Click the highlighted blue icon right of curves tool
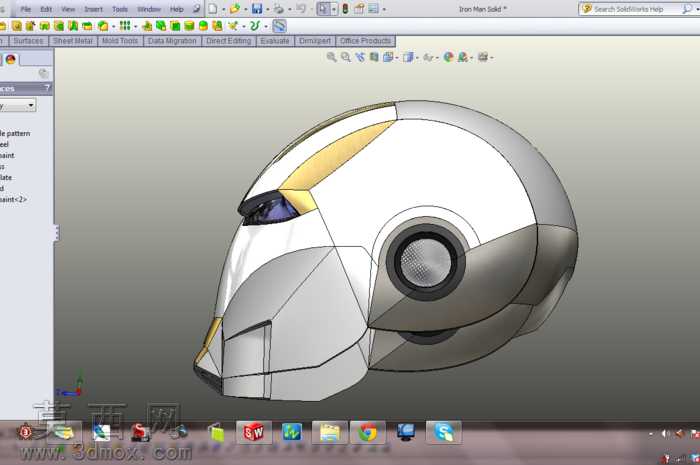 (279, 26)
